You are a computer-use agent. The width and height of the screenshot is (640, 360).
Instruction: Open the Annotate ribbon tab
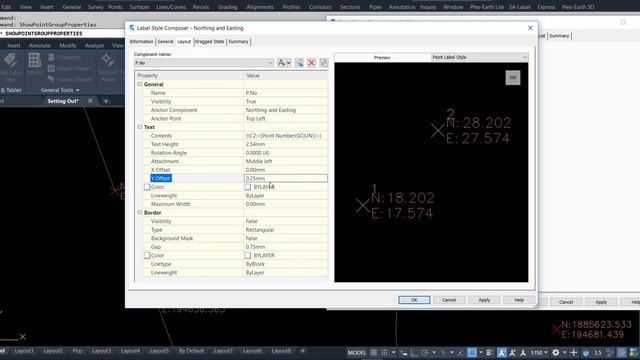[x=40, y=46]
